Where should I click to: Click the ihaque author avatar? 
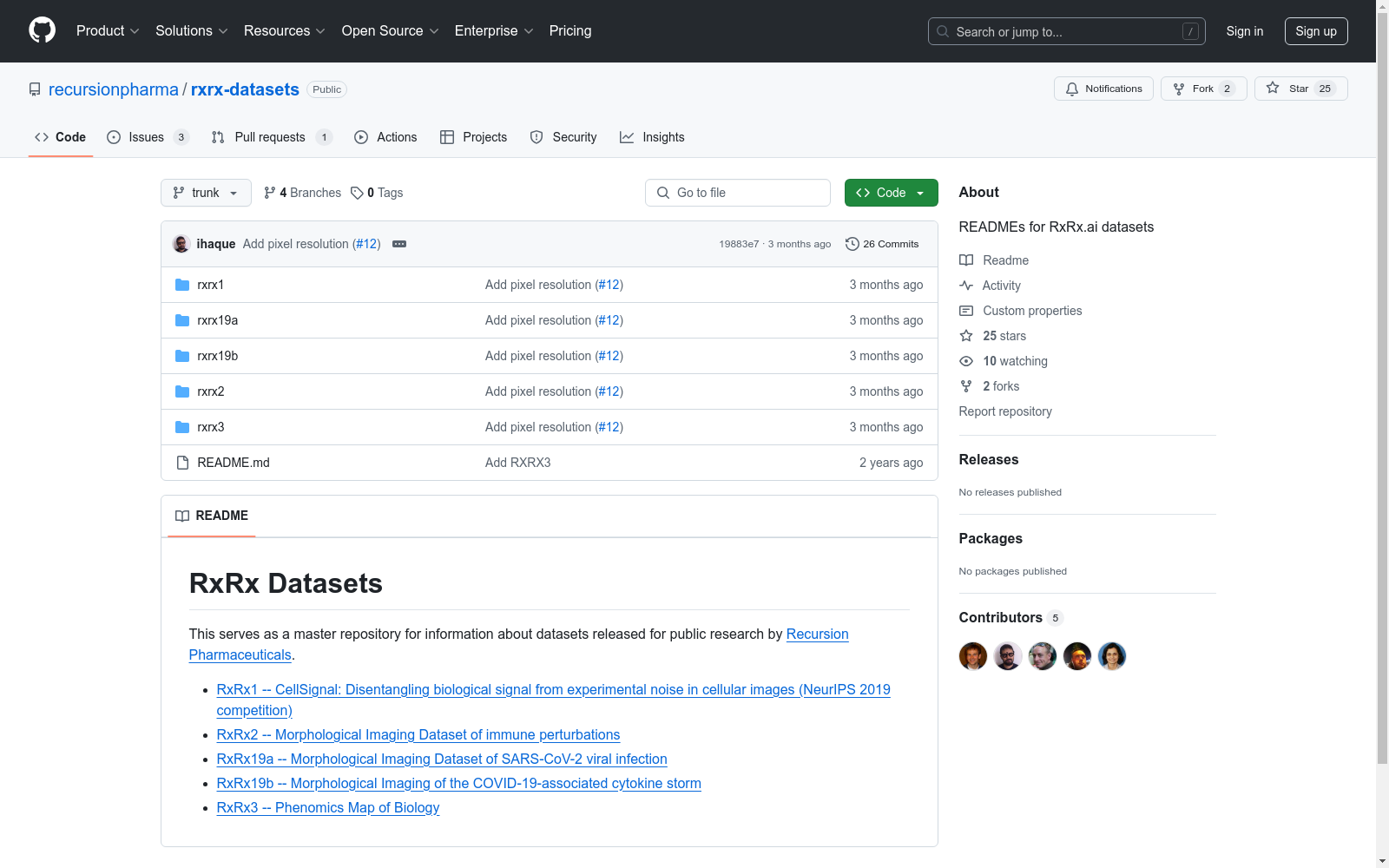(181, 244)
